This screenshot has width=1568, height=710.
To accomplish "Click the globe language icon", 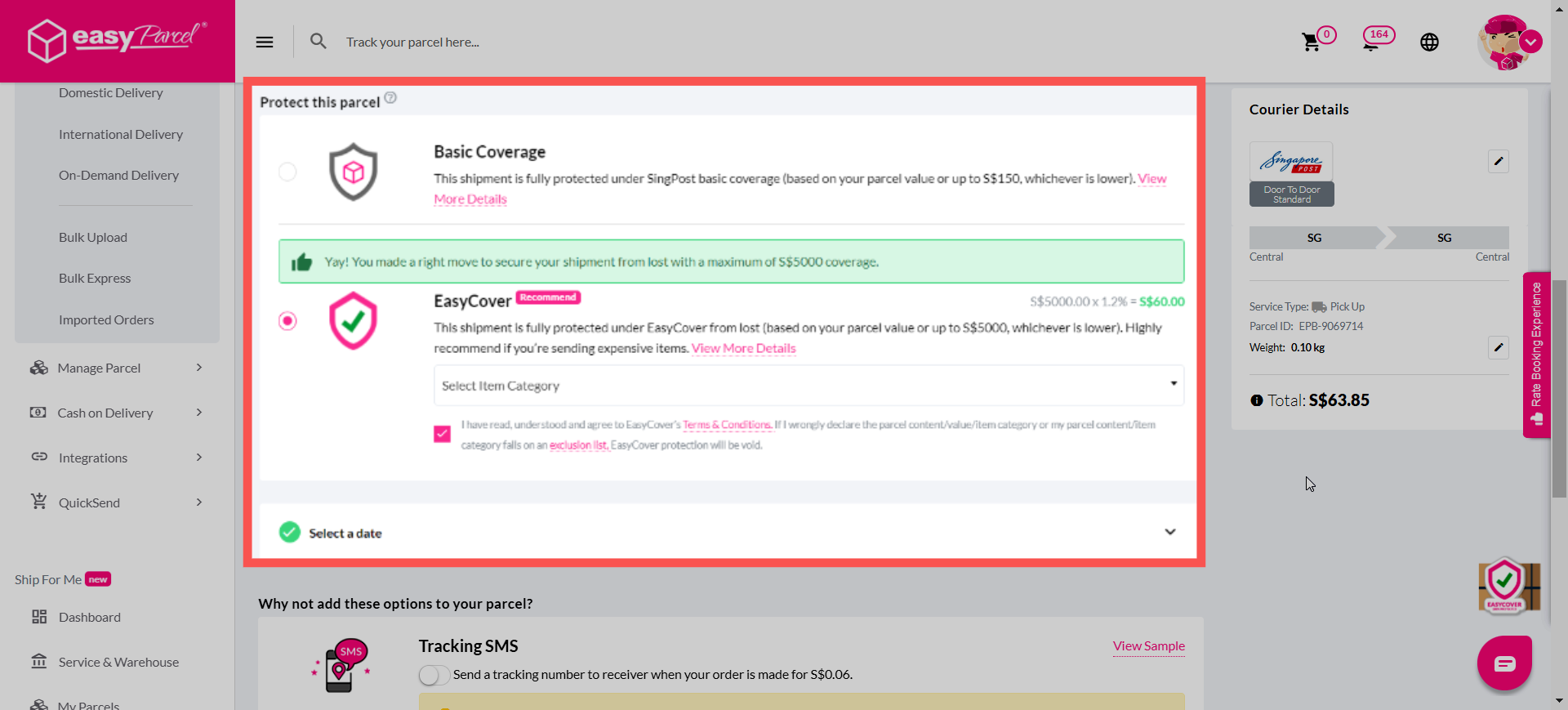I will 1429,42.
